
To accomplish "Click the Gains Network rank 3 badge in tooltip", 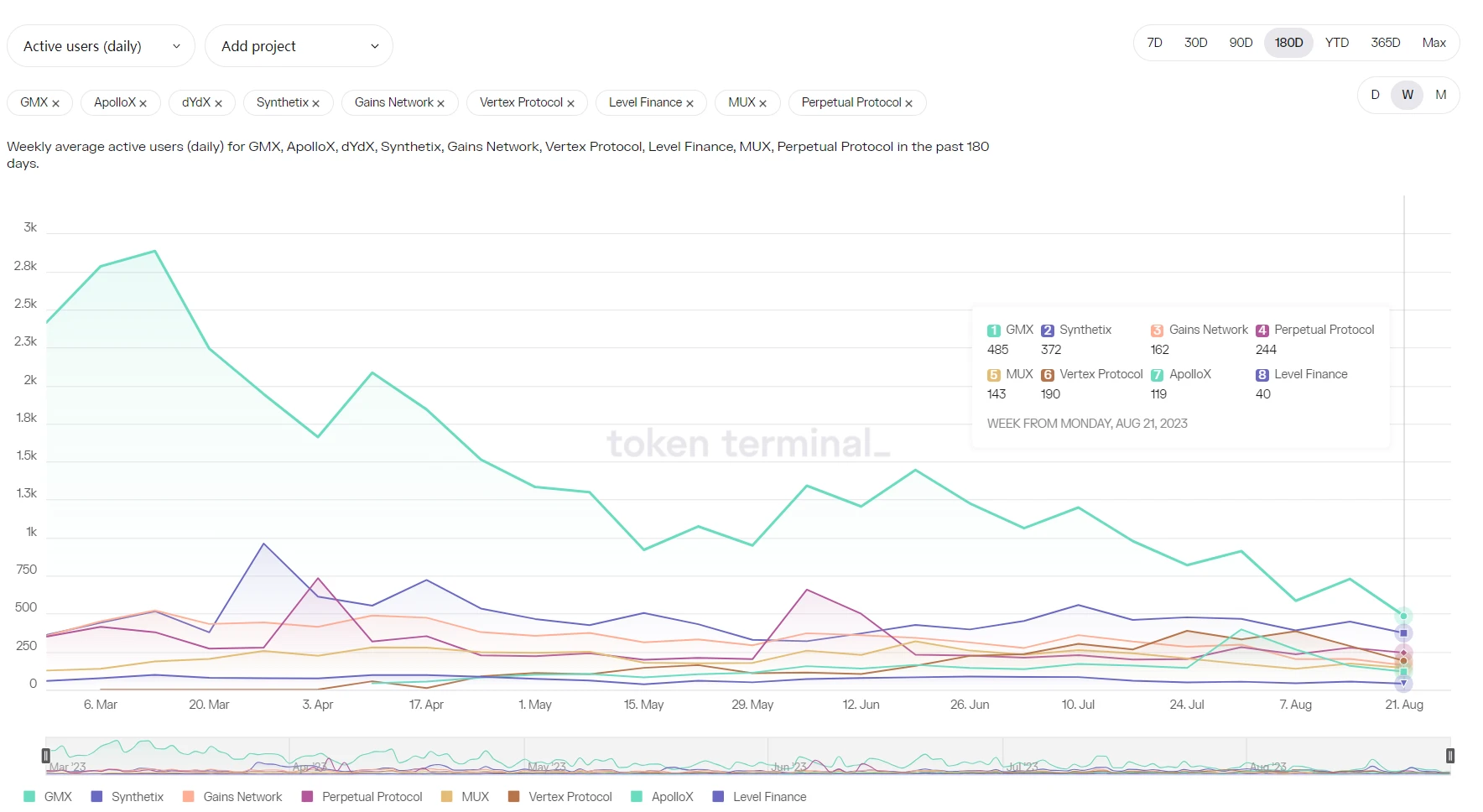I will click(x=1158, y=331).
